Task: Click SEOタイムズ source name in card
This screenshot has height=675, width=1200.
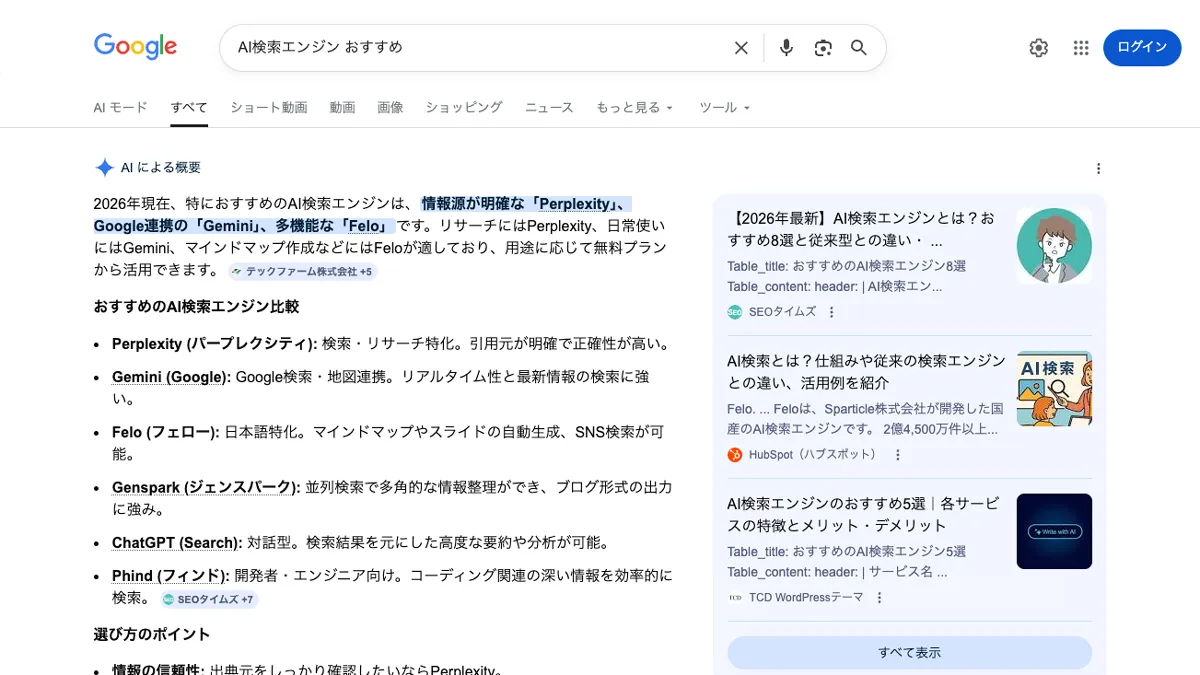Action: pos(782,312)
